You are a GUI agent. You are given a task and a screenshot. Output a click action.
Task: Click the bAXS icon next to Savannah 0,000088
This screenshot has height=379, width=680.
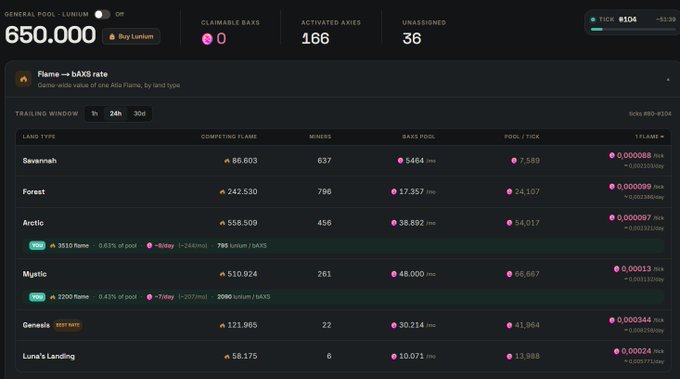pos(611,155)
